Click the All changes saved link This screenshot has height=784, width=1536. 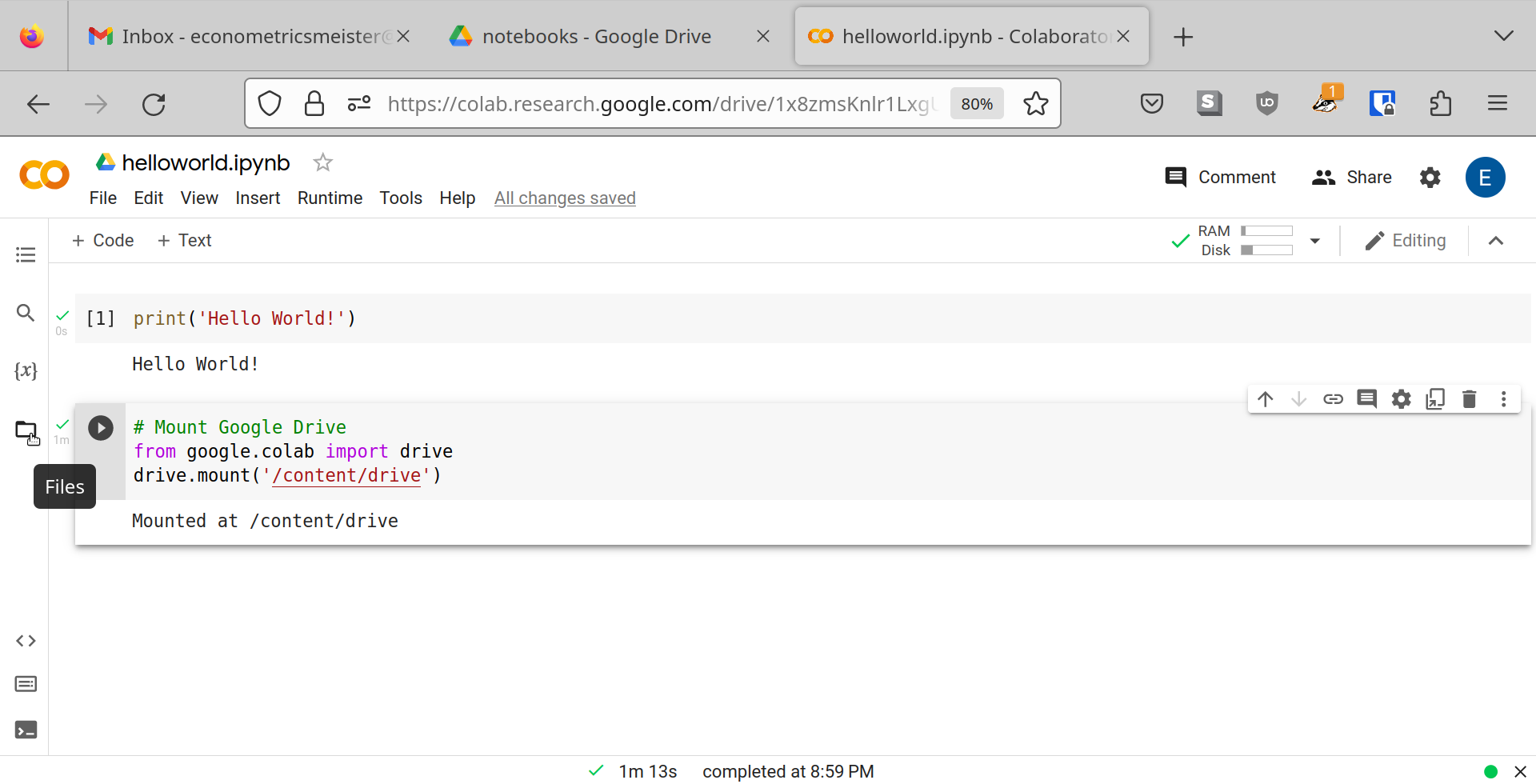(x=565, y=198)
